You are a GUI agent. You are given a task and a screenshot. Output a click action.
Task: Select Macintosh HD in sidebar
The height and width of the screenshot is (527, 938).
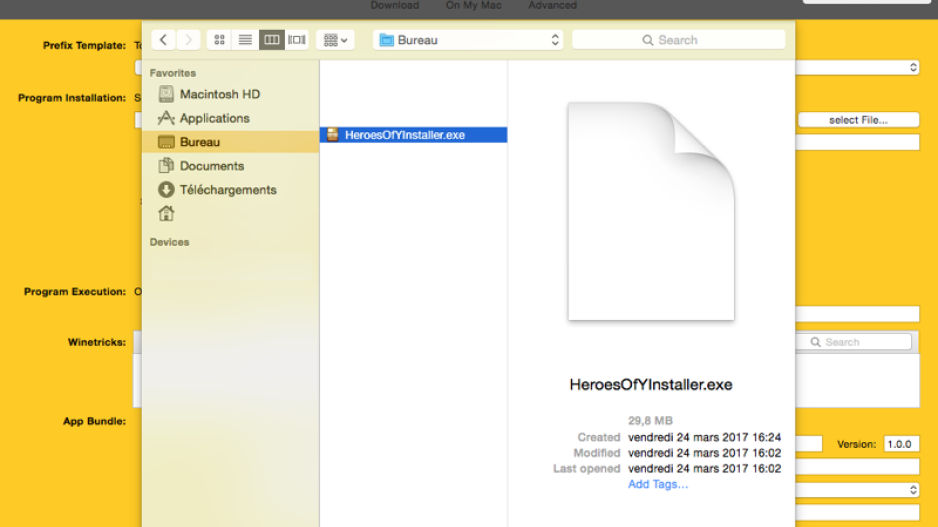219,94
